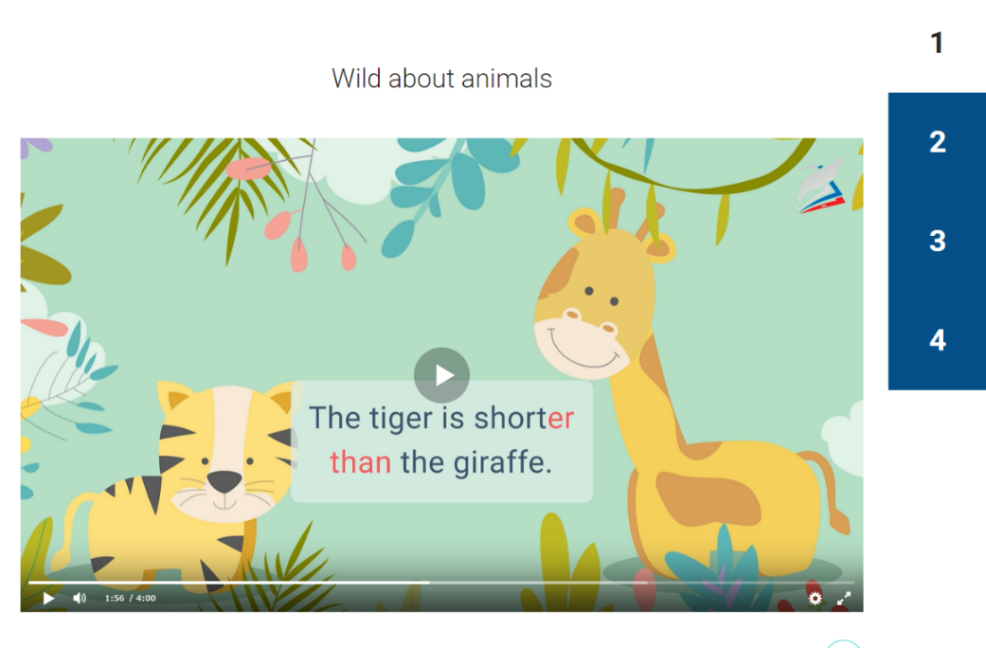Screen dimensions: 986x648
Task: Click the tiger is shorter caption box
Action: coord(441,441)
